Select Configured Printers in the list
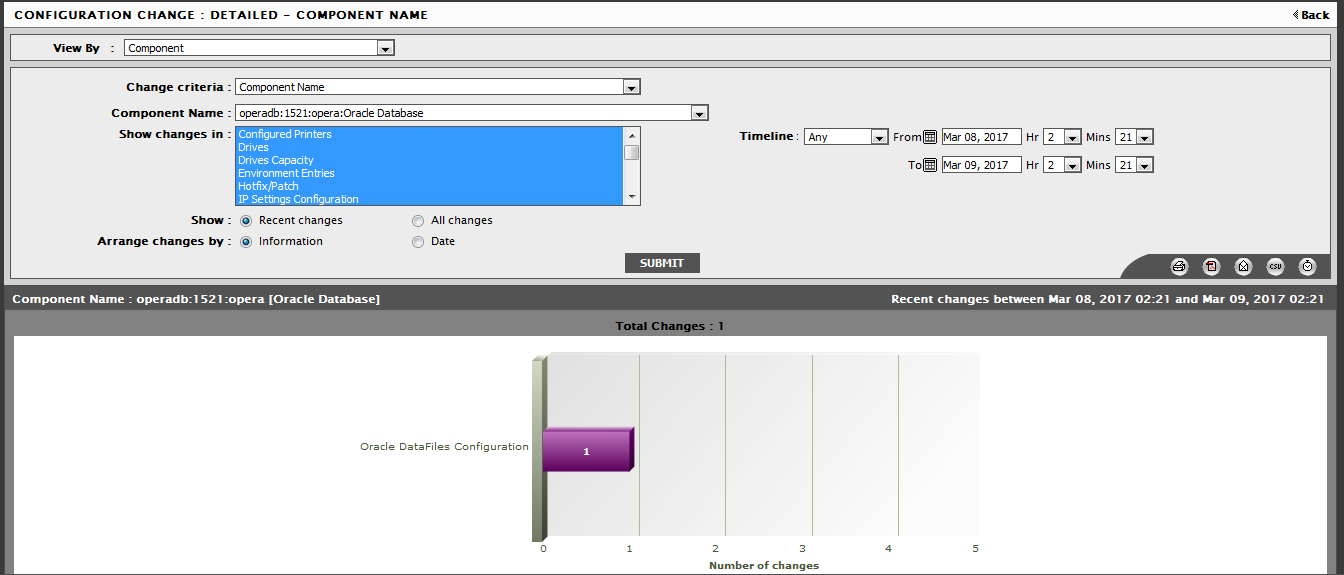Viewport: 1344px width, 575px height. pos(430,134)
